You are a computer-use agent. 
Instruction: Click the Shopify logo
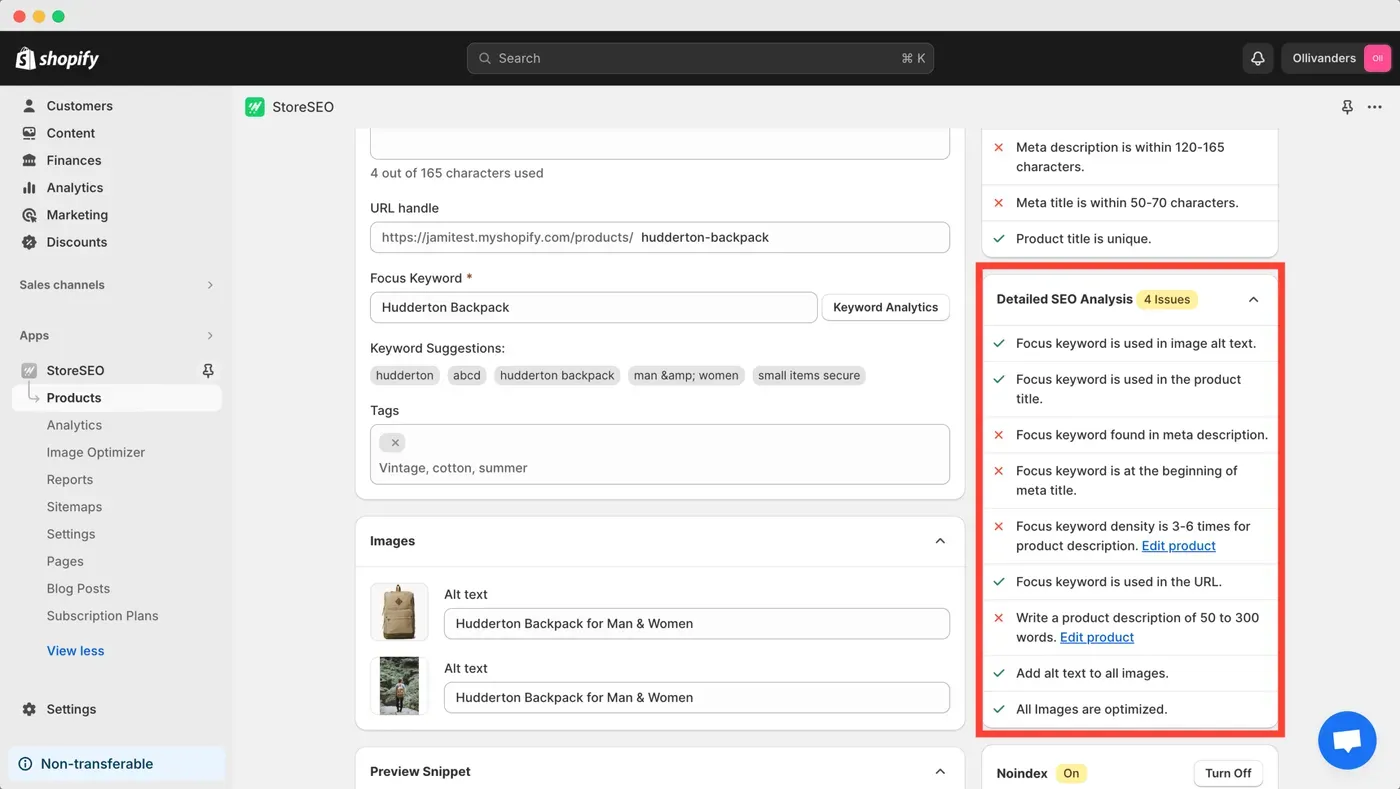[x=57, y=58]
